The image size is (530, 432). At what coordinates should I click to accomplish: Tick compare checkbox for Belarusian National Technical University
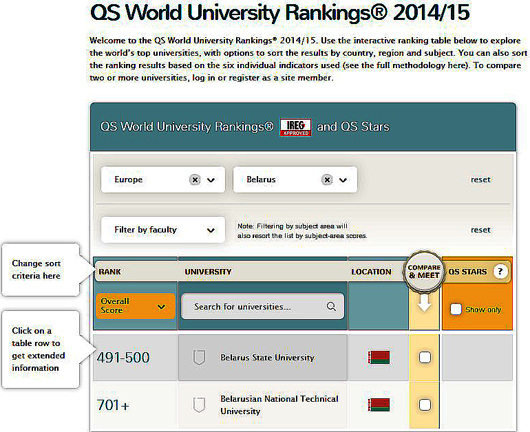pyautogui.click(x=425, y=405)
